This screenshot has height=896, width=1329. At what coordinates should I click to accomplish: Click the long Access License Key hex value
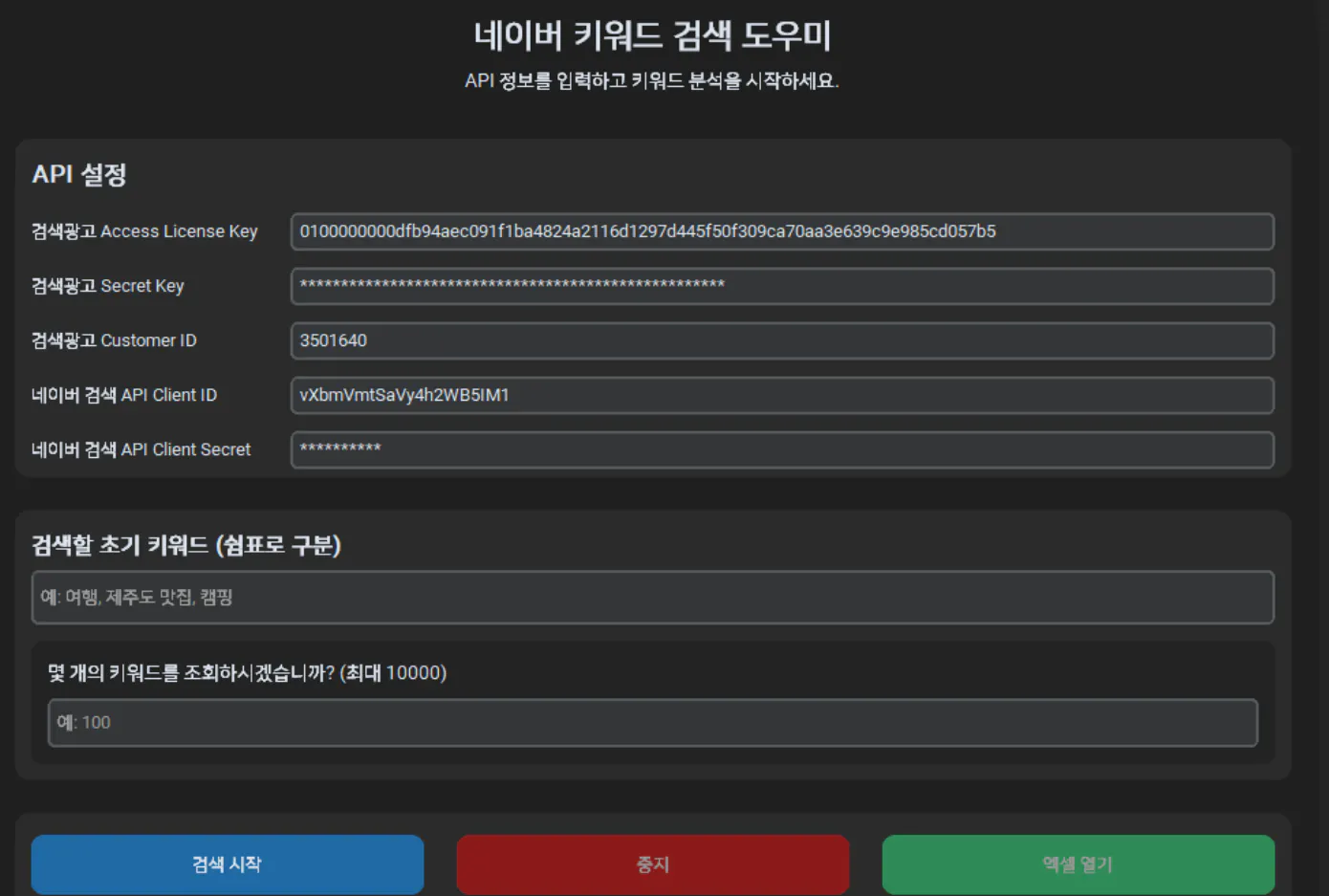click(645, 231)
